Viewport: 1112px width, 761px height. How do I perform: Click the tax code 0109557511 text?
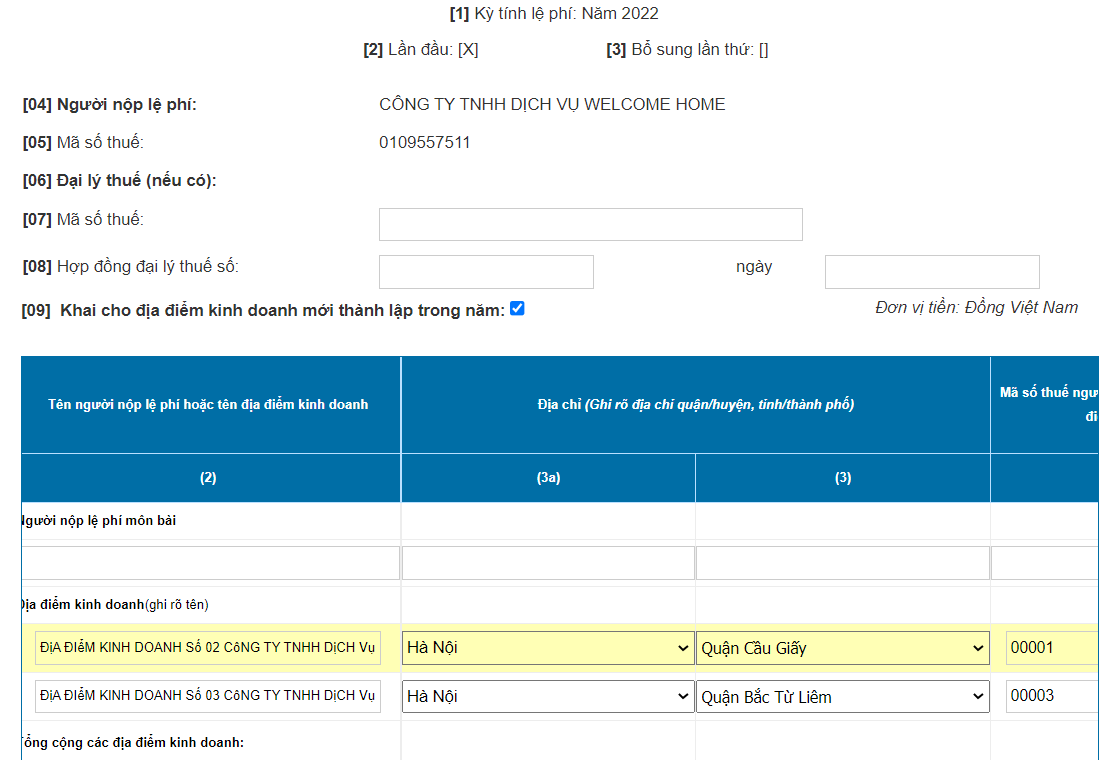tap(424, 143)
